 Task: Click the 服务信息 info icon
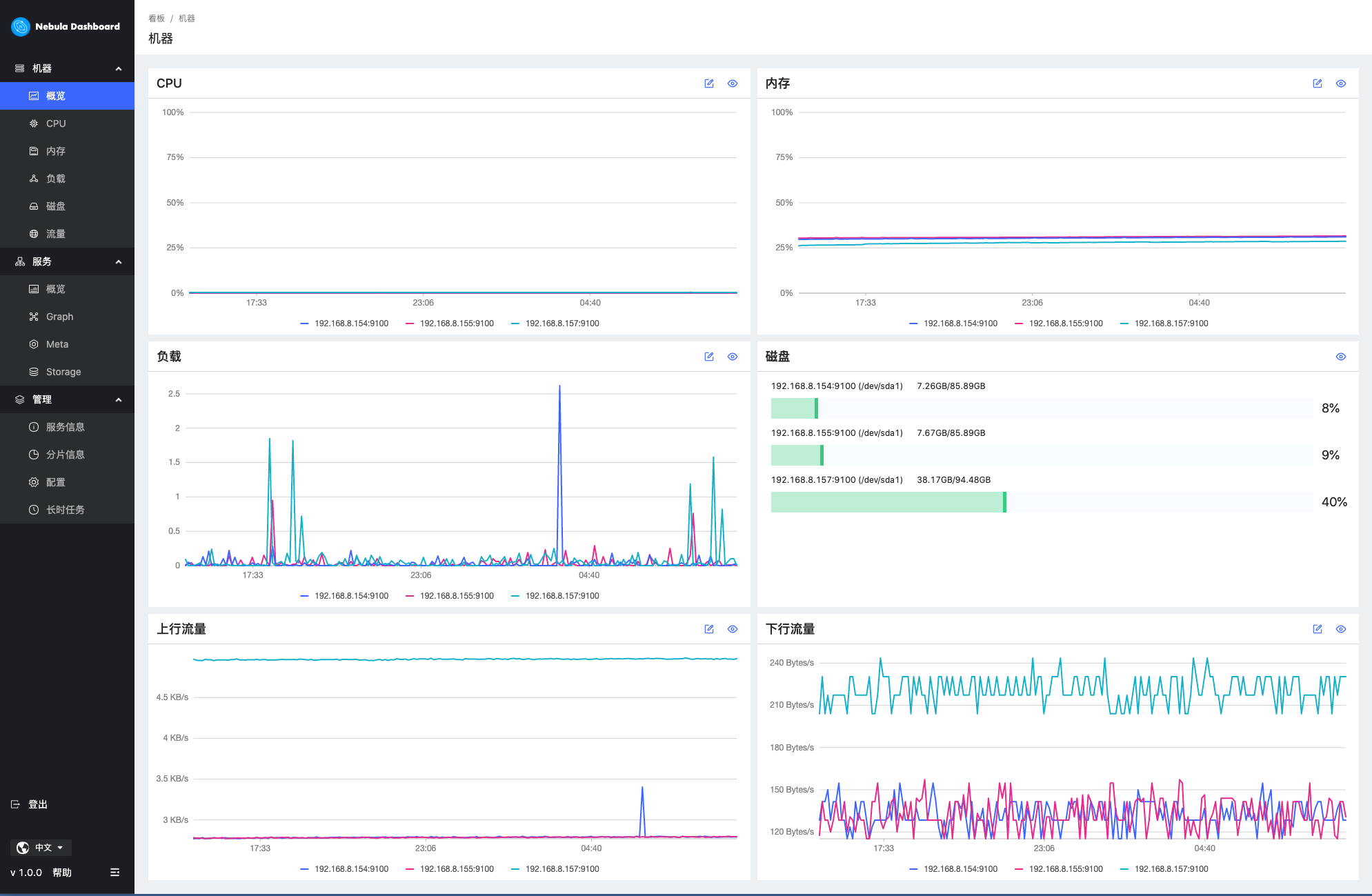coord(34,427)
